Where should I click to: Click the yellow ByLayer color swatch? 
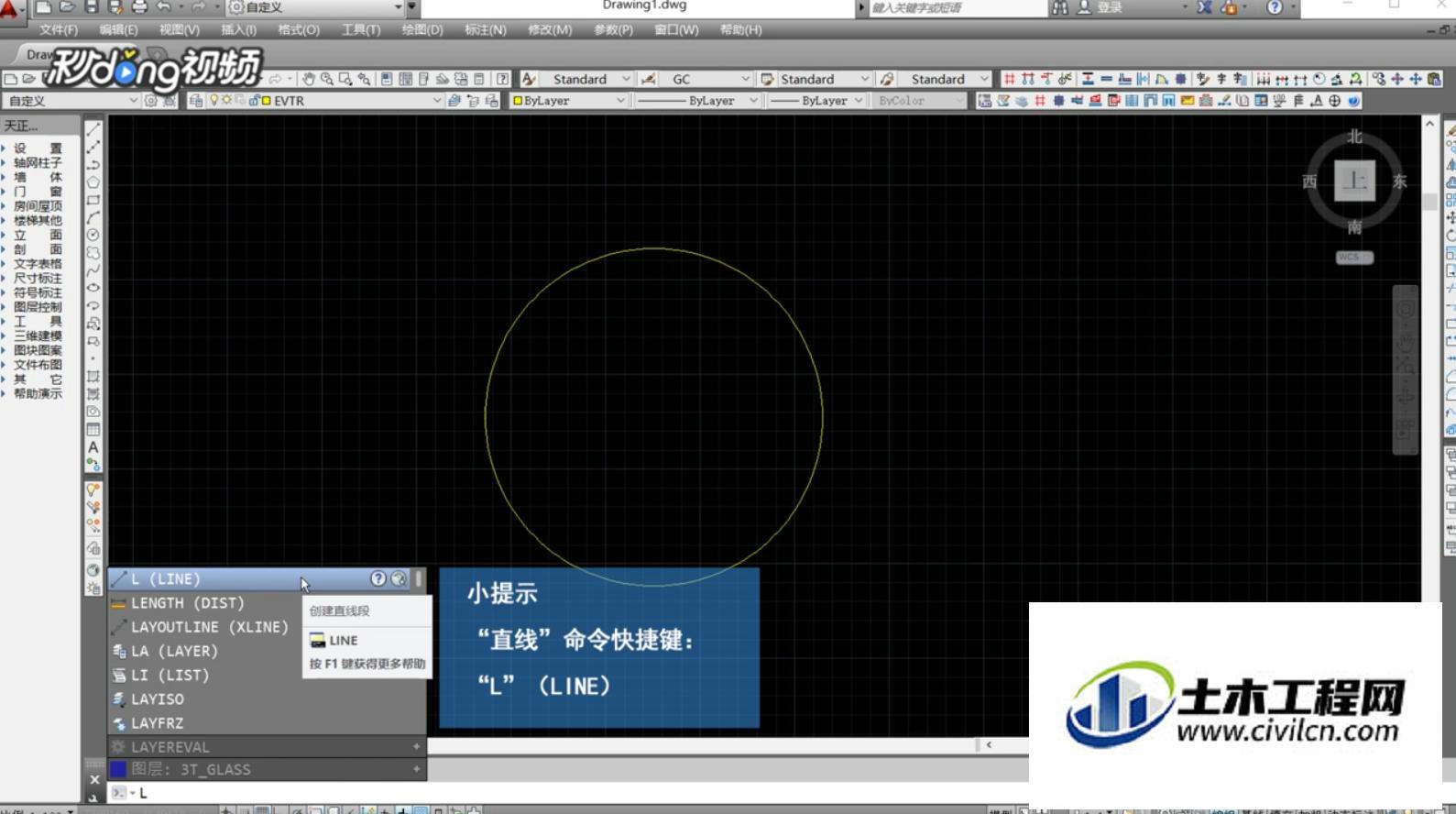click(518, 101)
